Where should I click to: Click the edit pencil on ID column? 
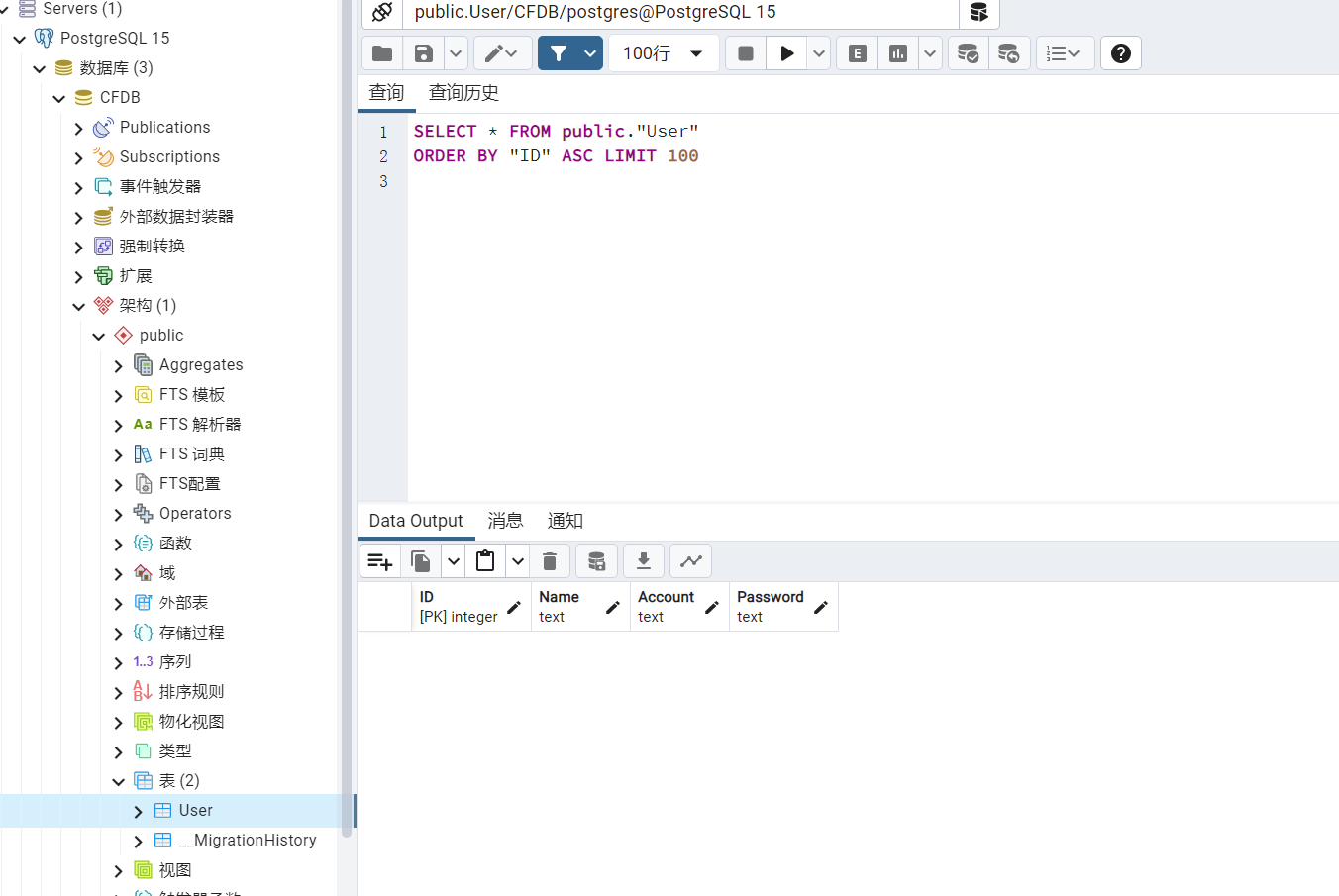click(x=514, y=607)
